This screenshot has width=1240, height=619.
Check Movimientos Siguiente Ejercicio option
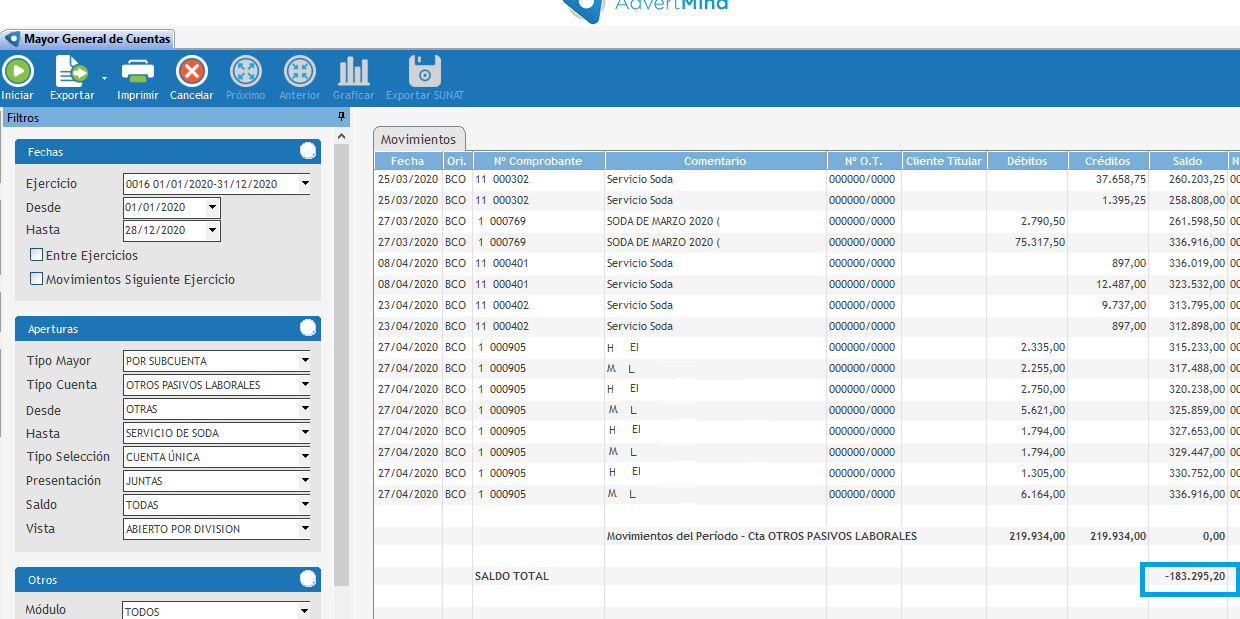click(37, 279)
